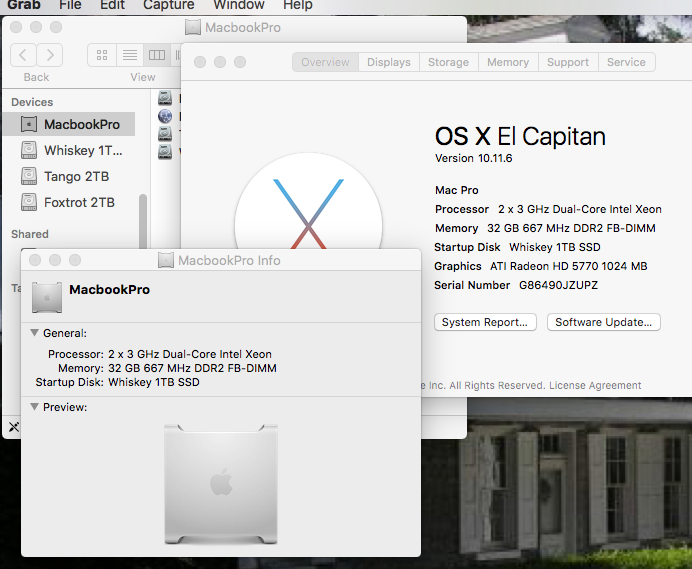Open the License Agreement link

click(595, 385)
